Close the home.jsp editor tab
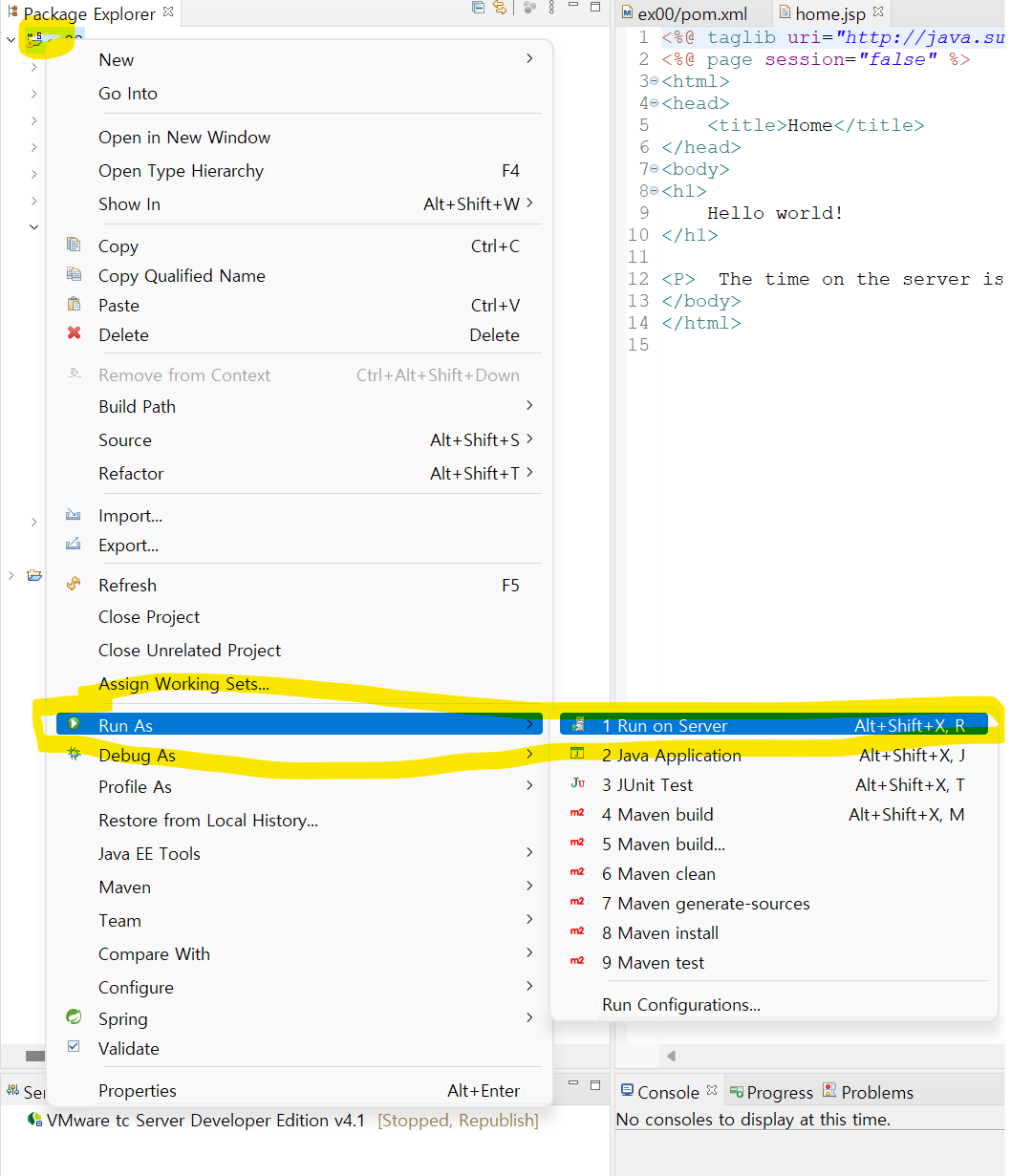Screen dimensions: 1011x1176 coord(876,13)
